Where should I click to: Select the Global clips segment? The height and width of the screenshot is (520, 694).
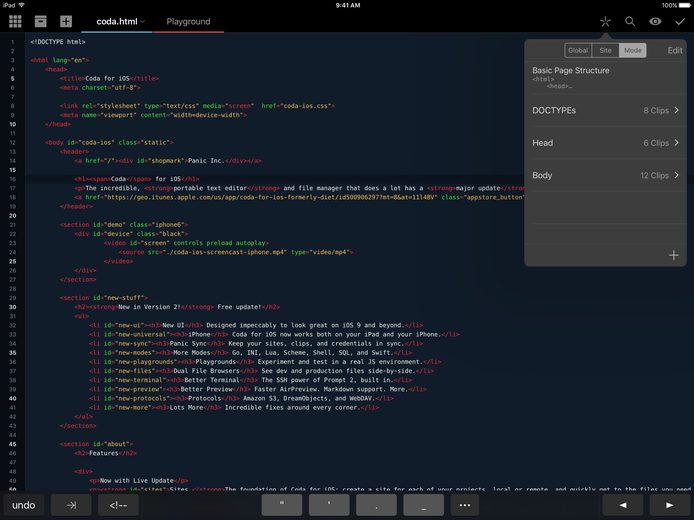click(x=578, y=50)
